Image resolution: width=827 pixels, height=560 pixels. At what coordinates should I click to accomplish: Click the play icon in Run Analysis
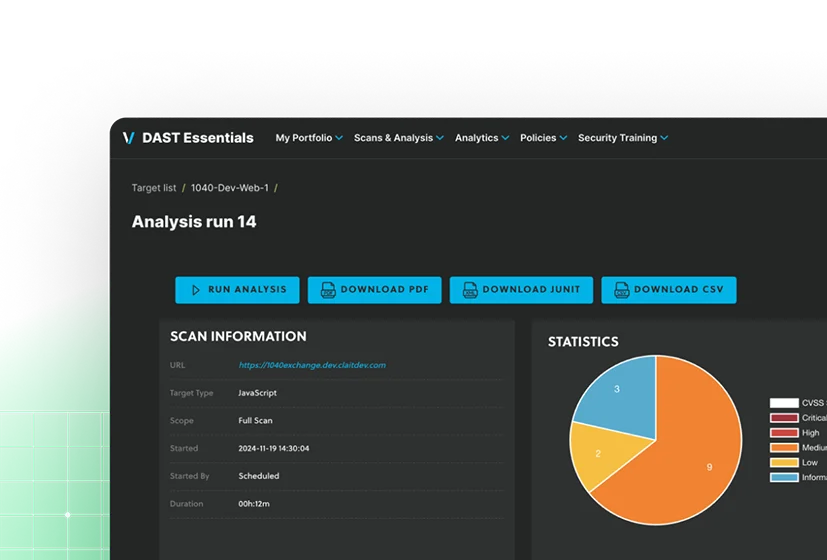[196, 290]
